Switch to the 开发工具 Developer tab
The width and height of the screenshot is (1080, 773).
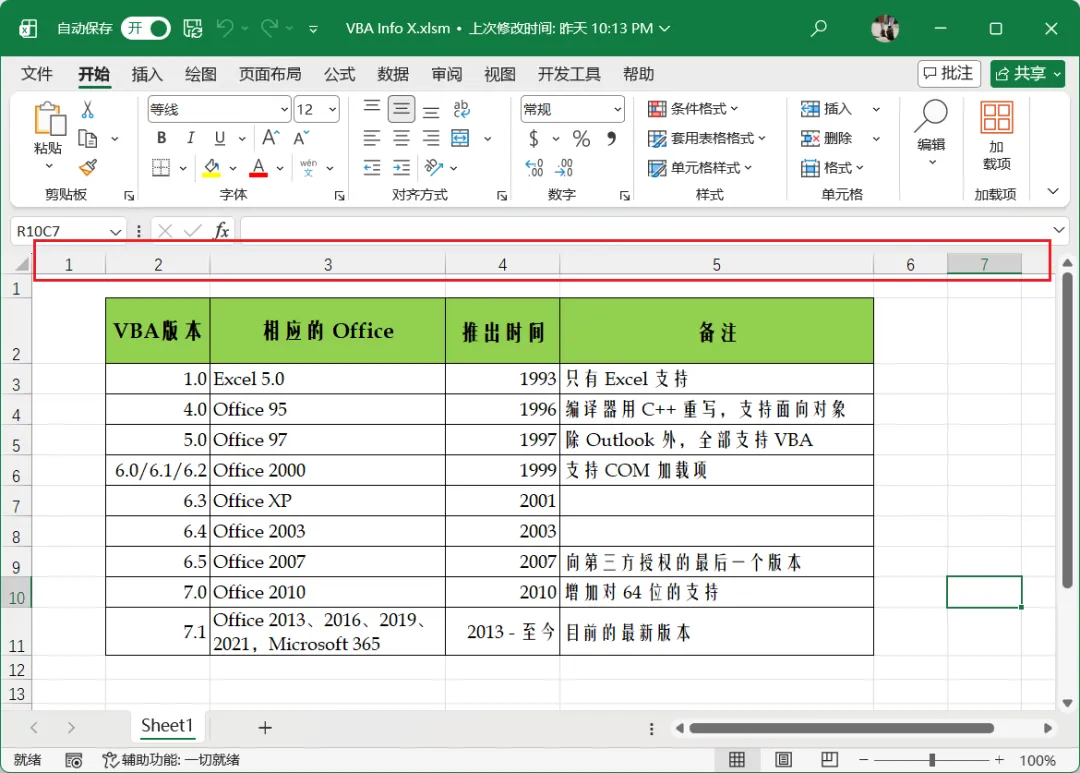click(x=569, y=74)
